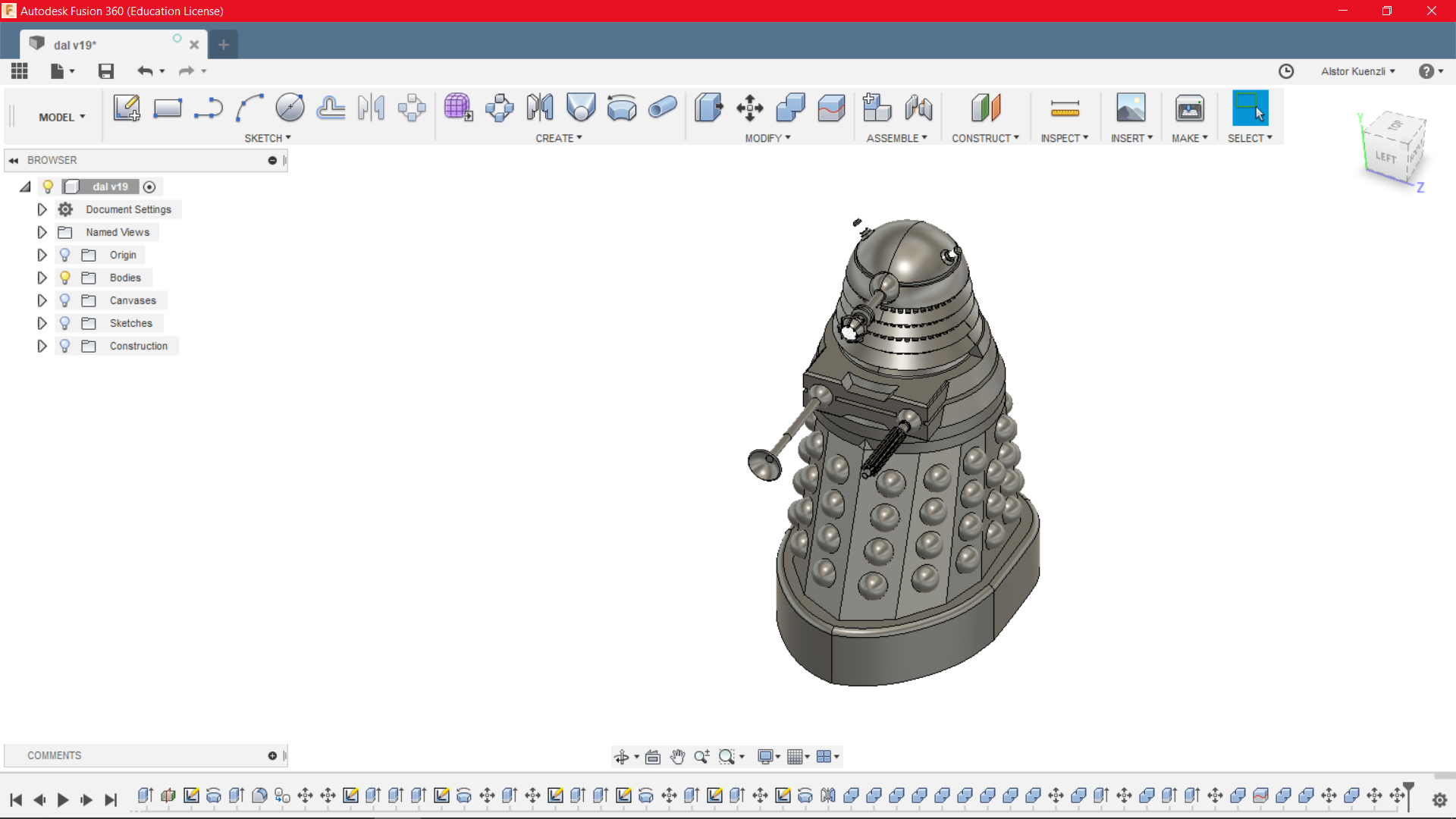The width and height of the screenshot is (1456, 819).
Task: Open the Help menu
Action: (1430, 71)
